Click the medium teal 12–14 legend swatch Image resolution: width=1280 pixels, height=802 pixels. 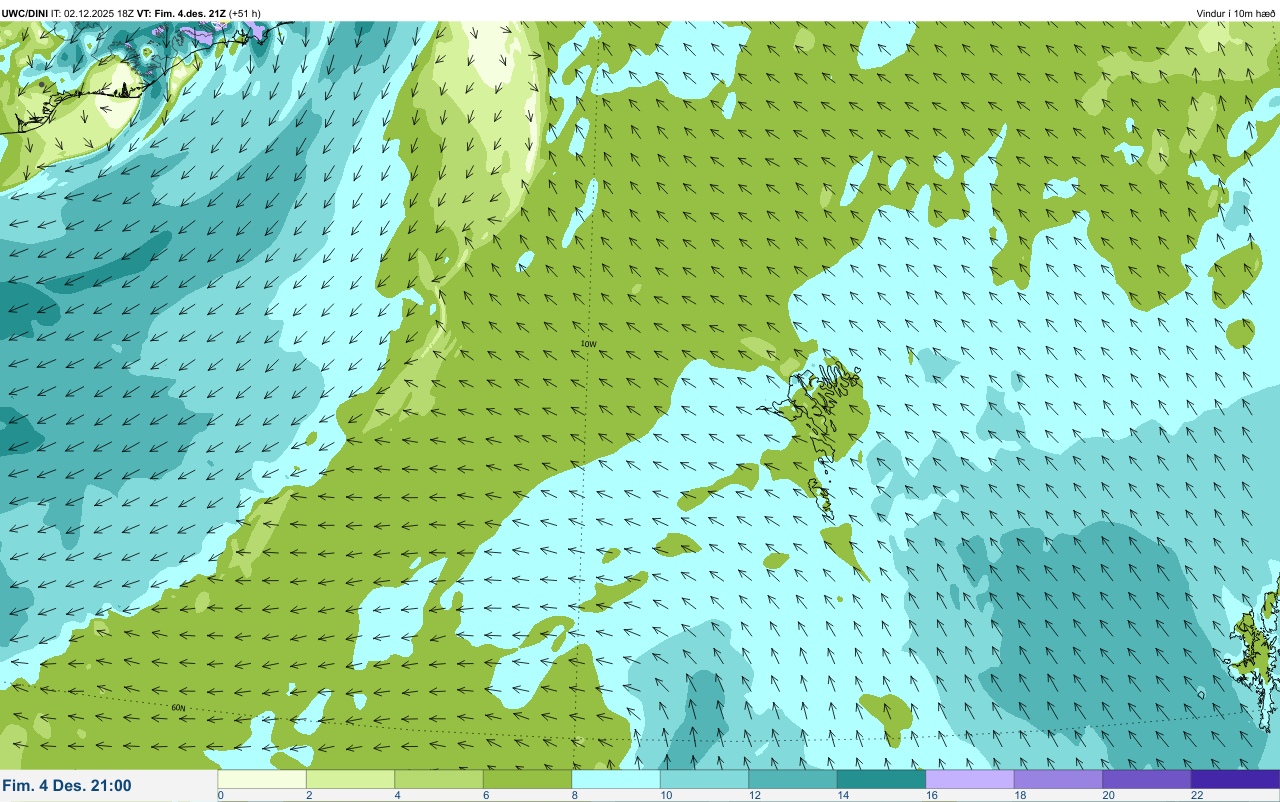[x=793, y=779]
